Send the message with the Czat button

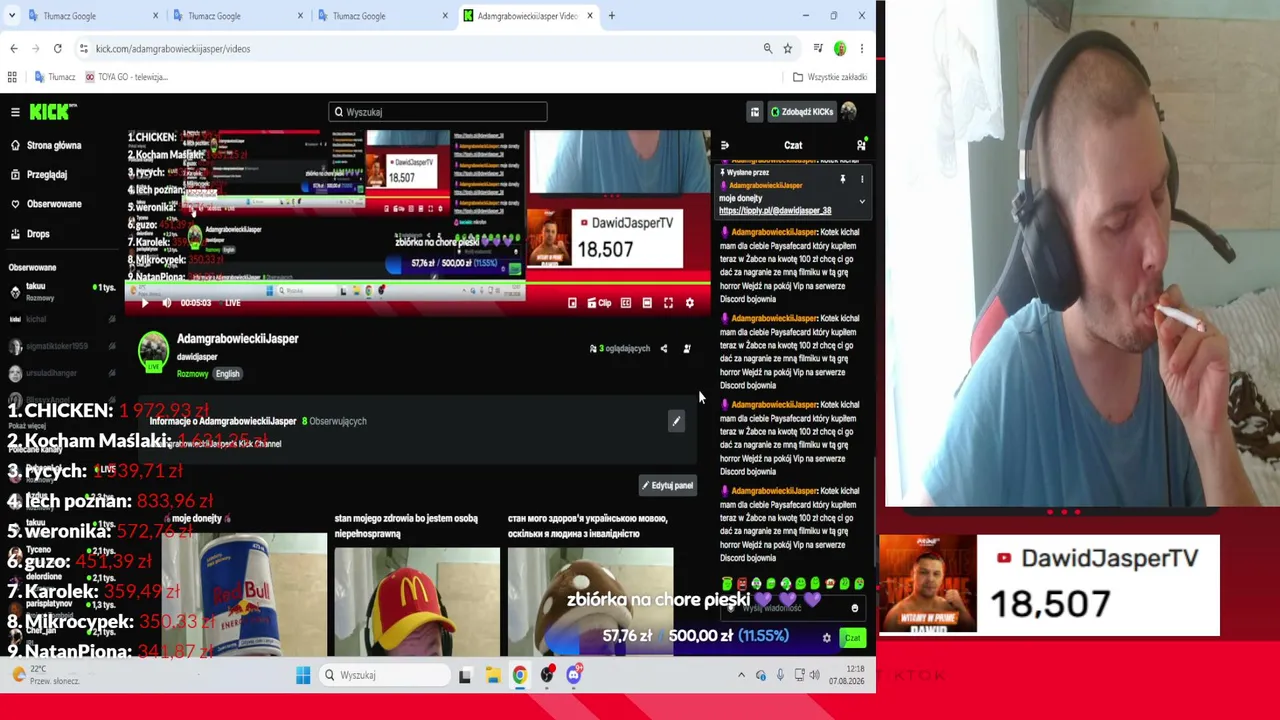pos(852,638)
